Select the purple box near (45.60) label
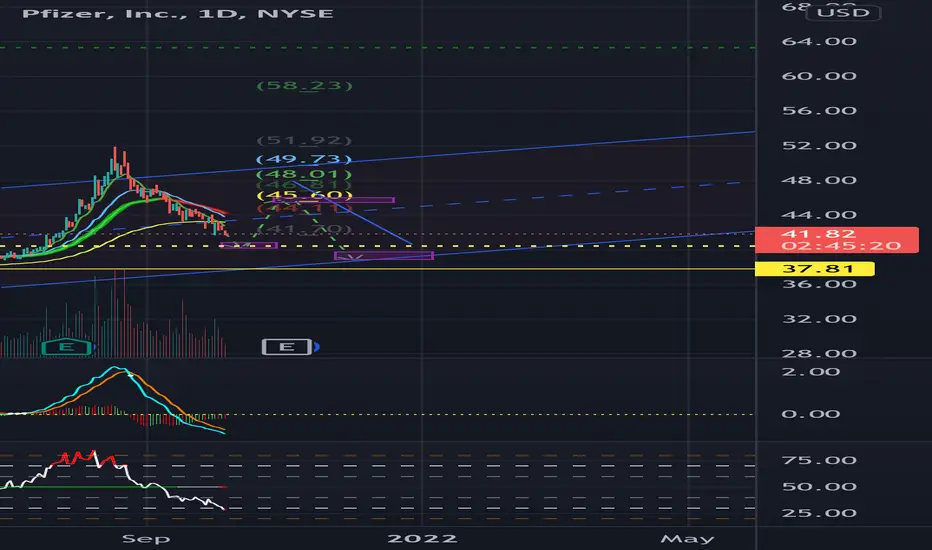 (x=333, y=200)
